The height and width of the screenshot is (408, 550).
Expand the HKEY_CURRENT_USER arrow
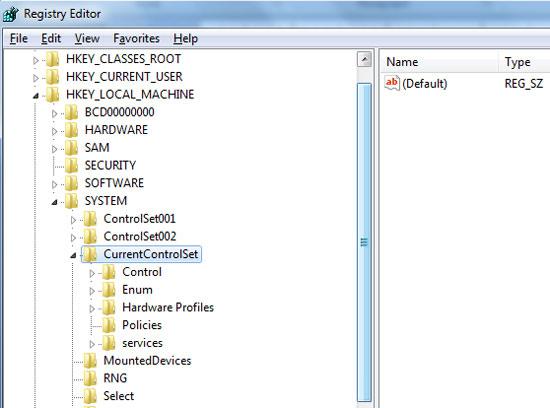tap(36, 78)
